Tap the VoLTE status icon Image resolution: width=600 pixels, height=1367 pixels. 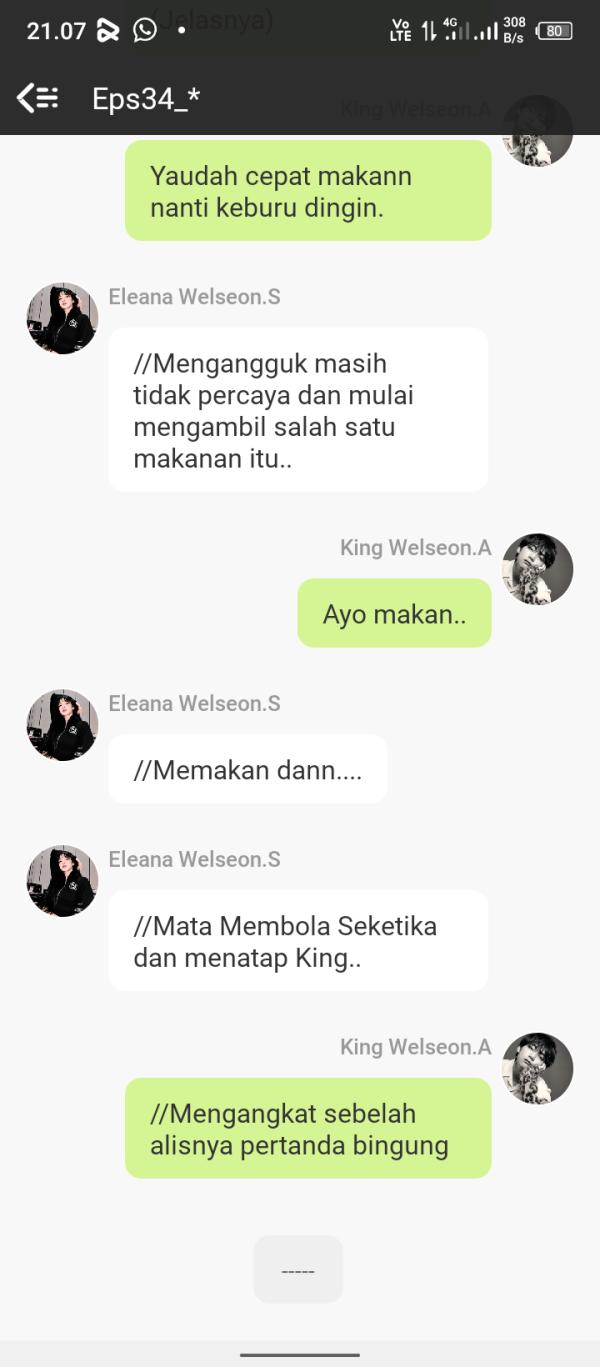(x=401, y=31)
